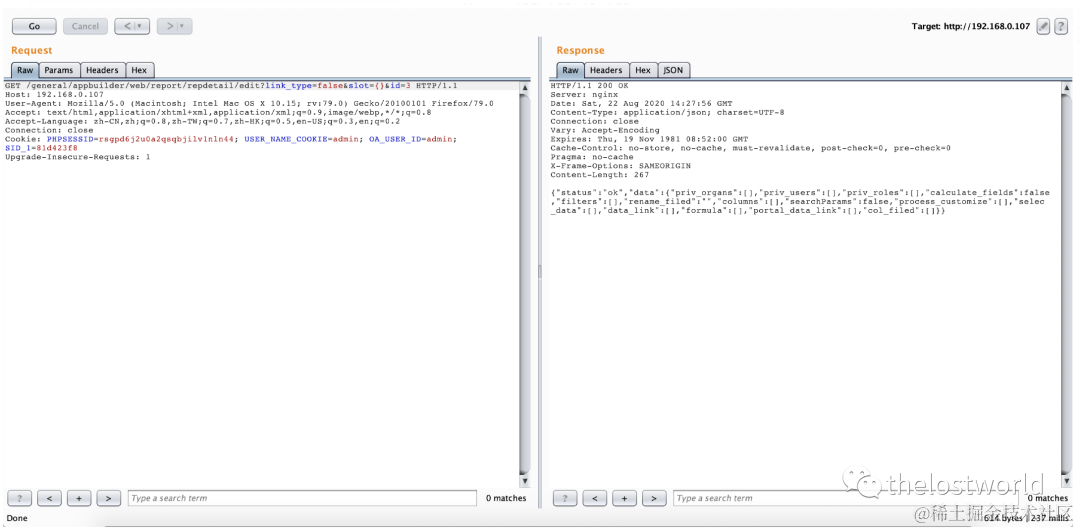The image size is (1080, 530).
Task: Click the SID_1=81d423f8 cookie text
Action: click(41, 148)
